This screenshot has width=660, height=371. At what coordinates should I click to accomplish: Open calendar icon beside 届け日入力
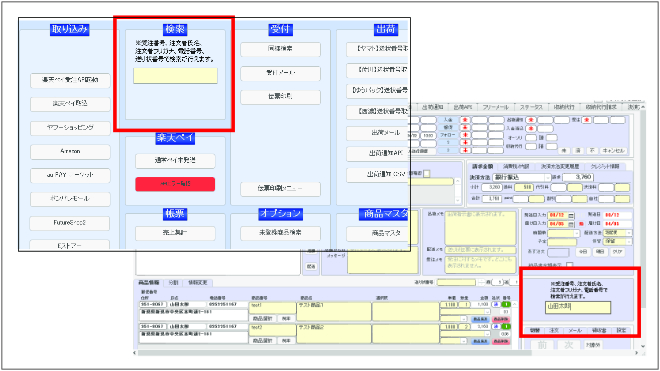click(x=571, y=224)
